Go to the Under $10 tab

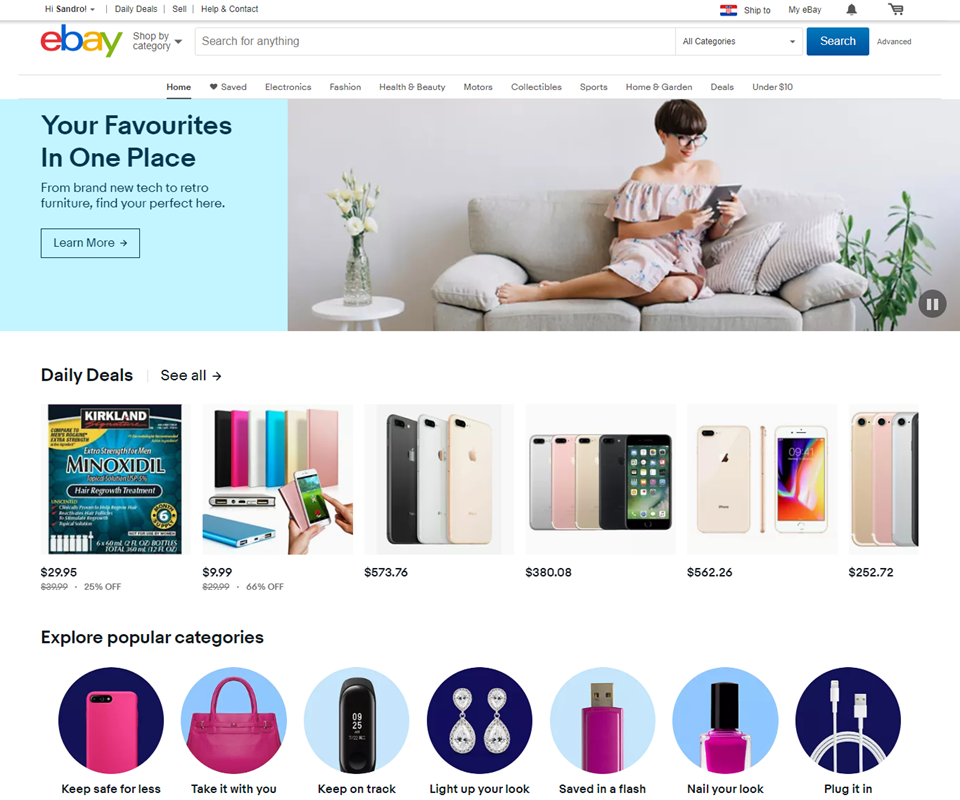coord(772,87)
